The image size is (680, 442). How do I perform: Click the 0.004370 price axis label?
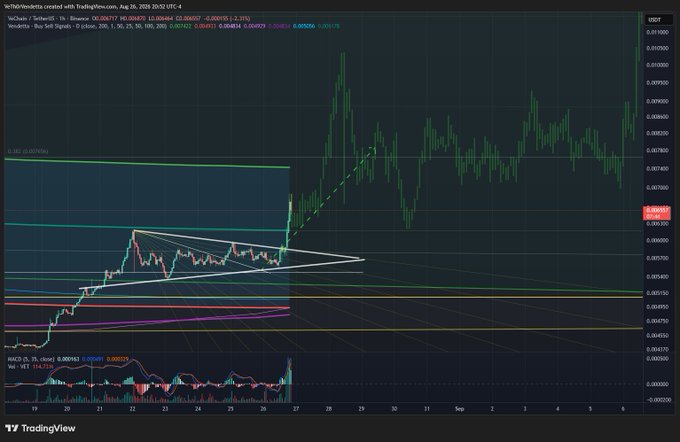click(x=657, y=349)
